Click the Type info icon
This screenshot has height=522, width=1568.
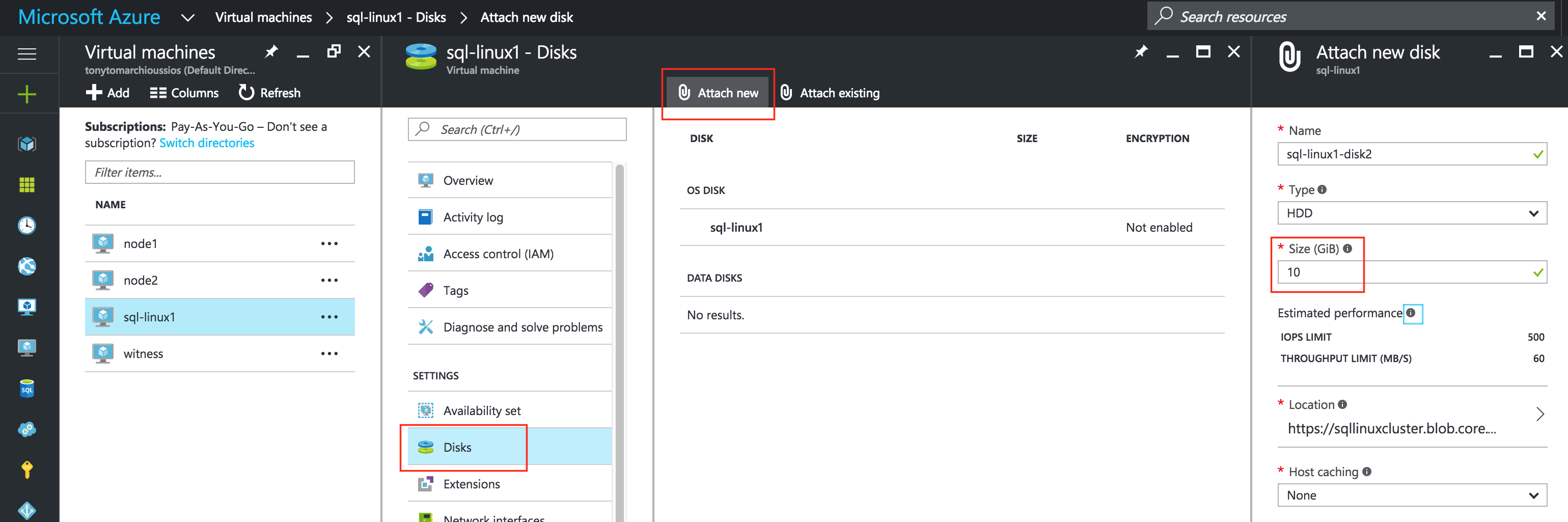coord(1322,189)
